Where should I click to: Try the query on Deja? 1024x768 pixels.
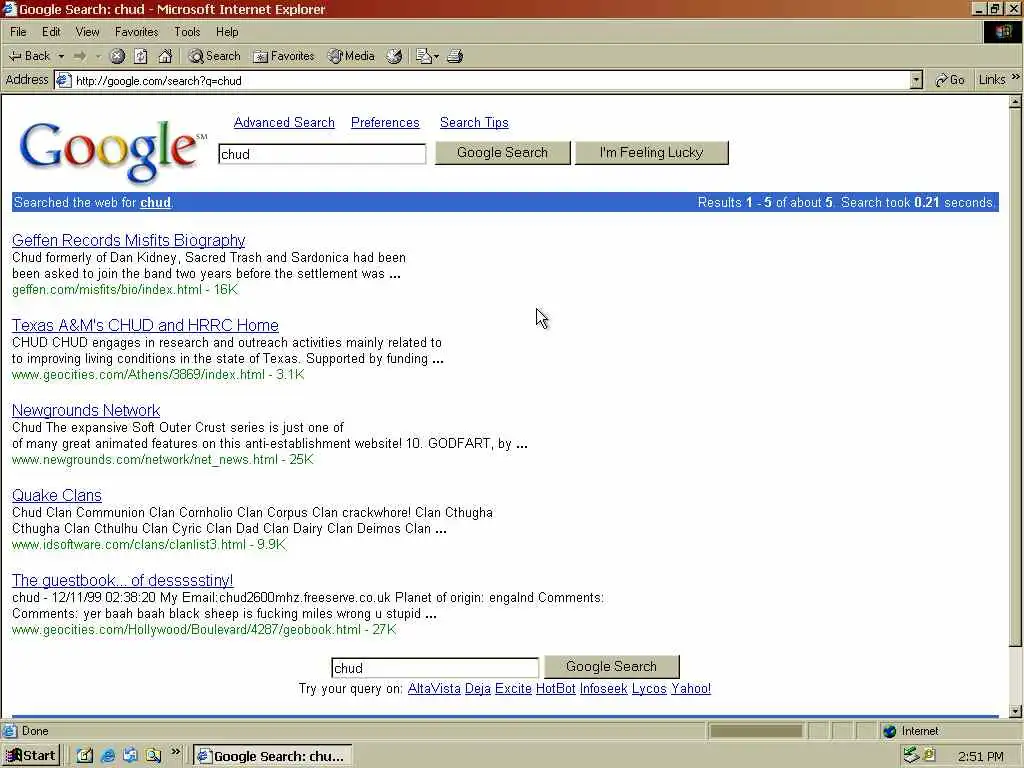[x=478, y=689]
